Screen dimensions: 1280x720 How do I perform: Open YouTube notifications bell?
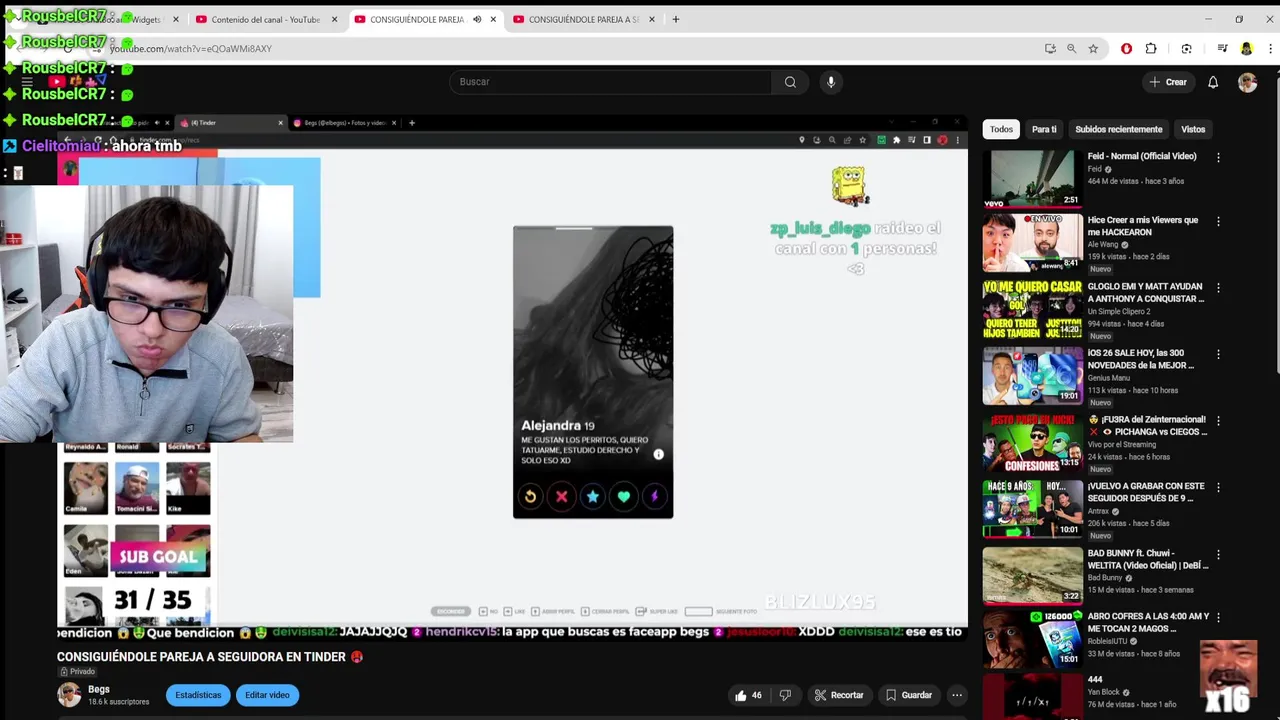(1213, 82)
